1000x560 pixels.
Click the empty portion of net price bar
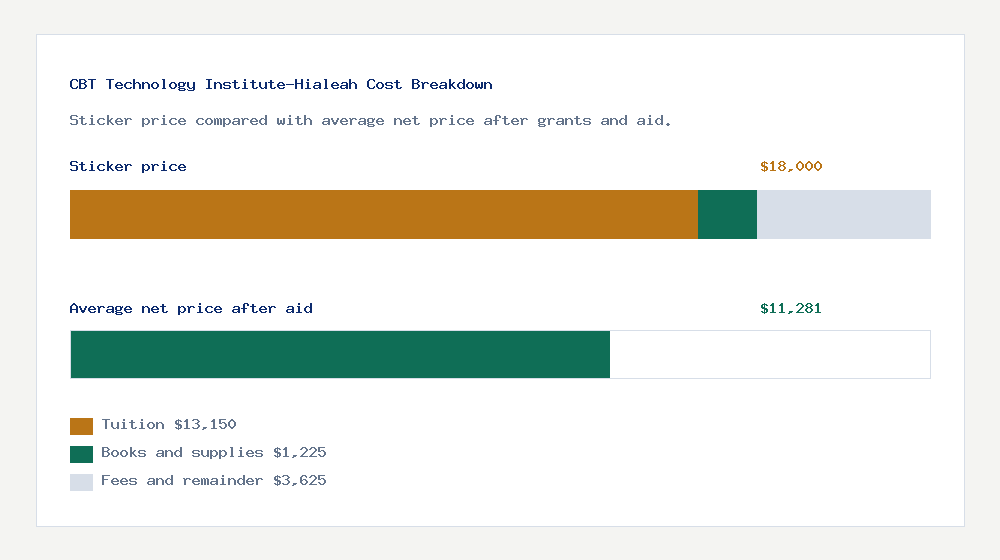770,355
